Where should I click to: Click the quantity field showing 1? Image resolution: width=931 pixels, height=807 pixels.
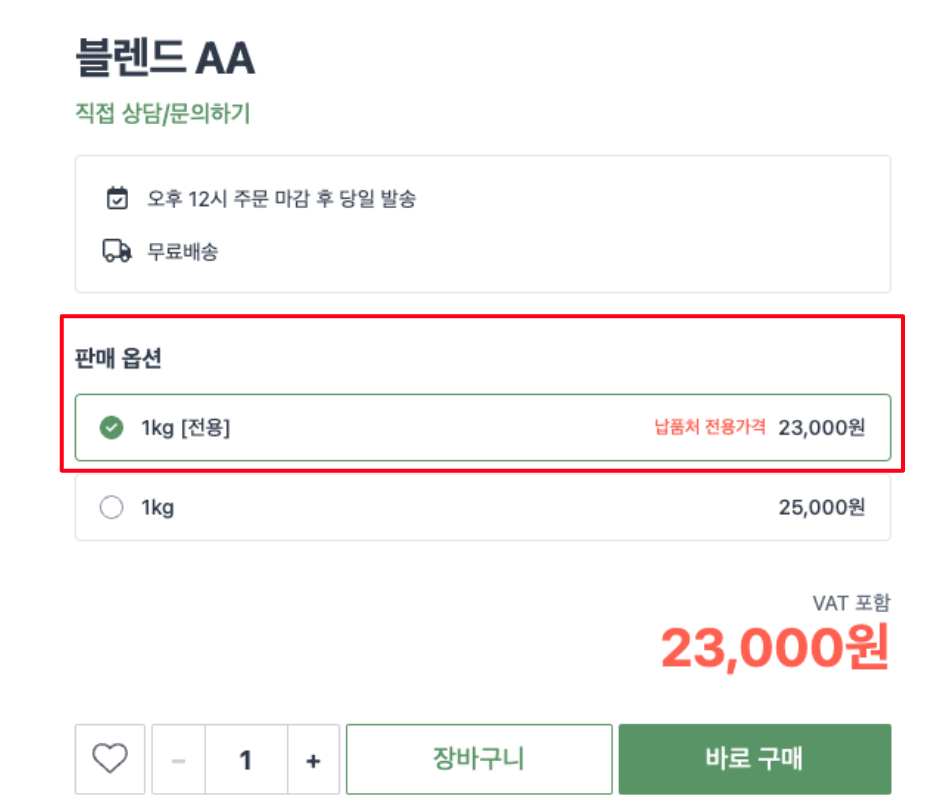click(x=246, y=759)
